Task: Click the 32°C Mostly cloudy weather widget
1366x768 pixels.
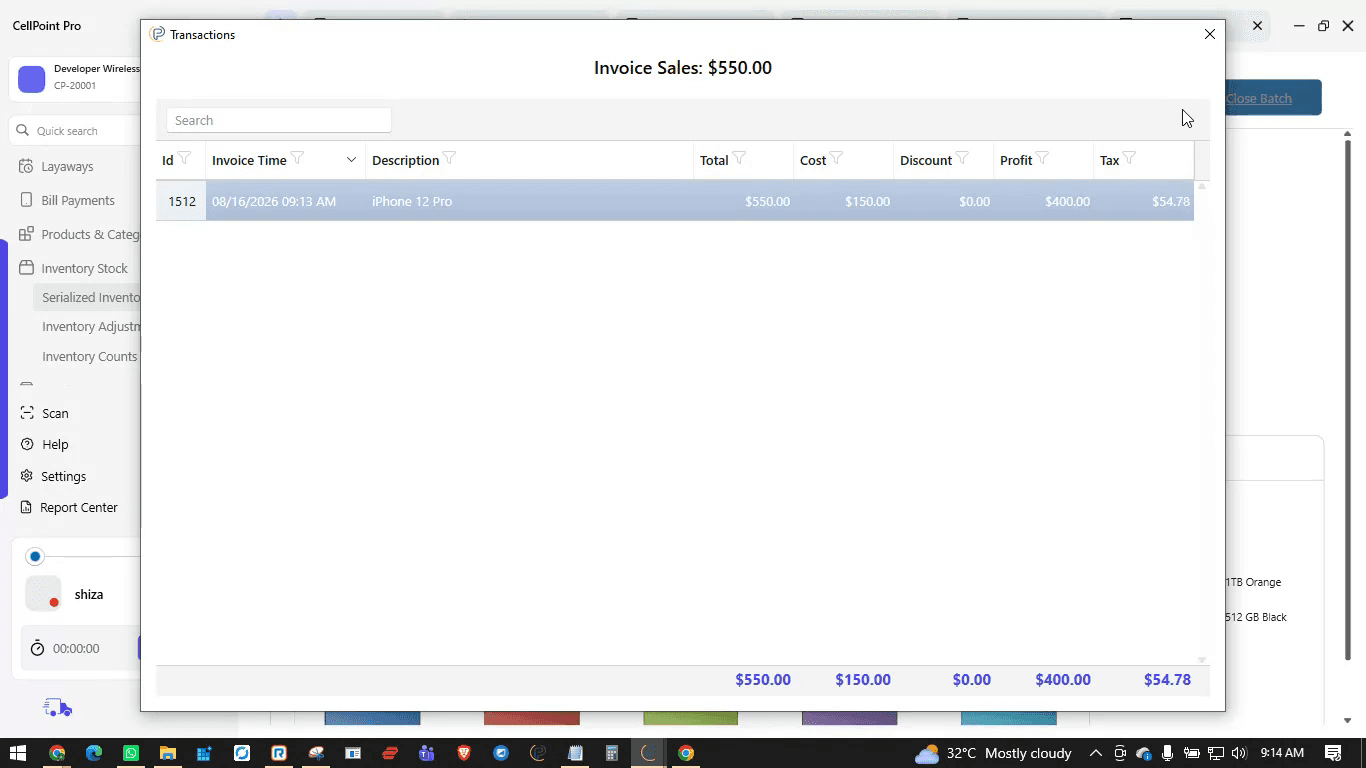Action: tap(994, 753)
